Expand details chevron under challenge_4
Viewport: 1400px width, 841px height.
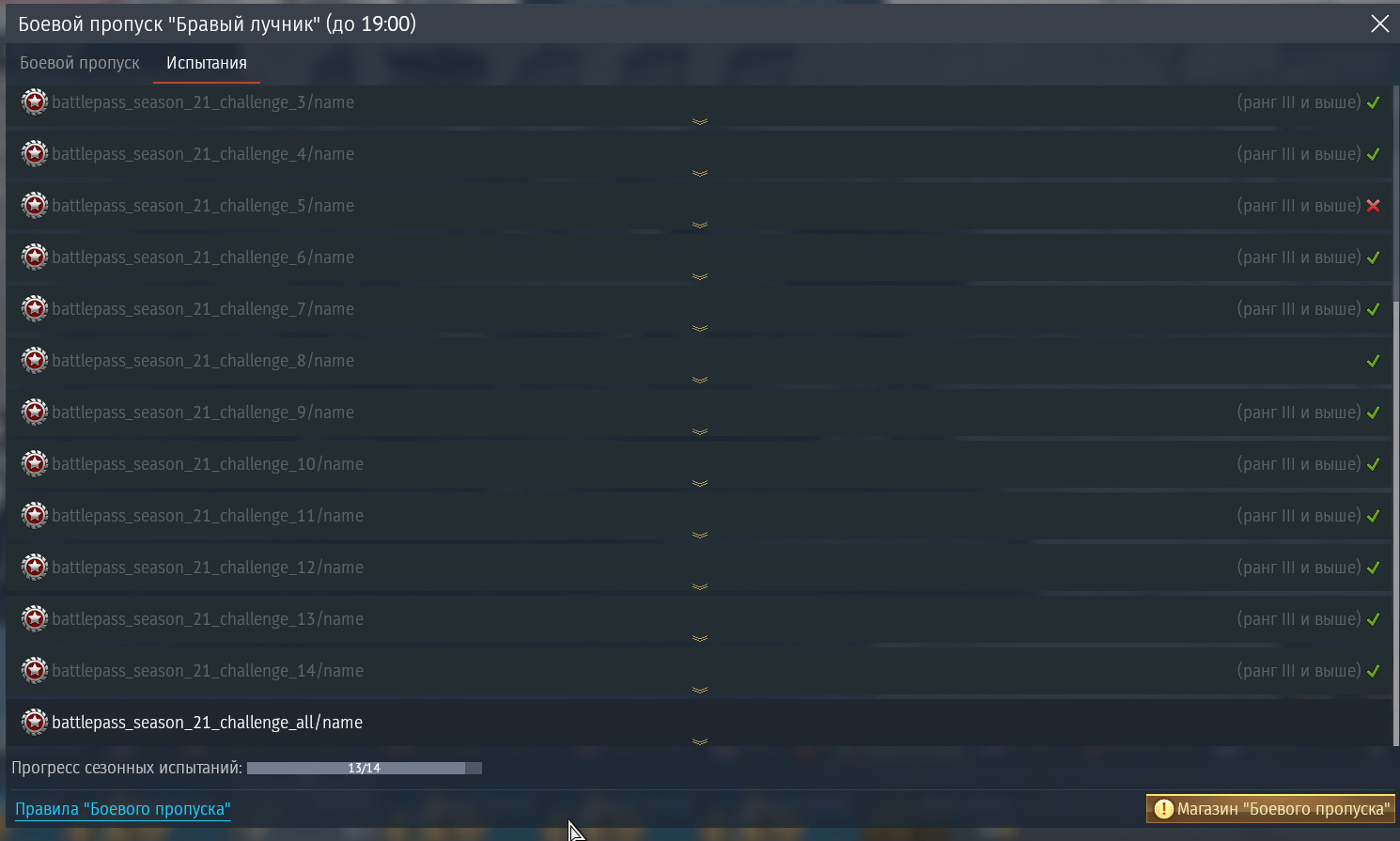tap(700, 173)
